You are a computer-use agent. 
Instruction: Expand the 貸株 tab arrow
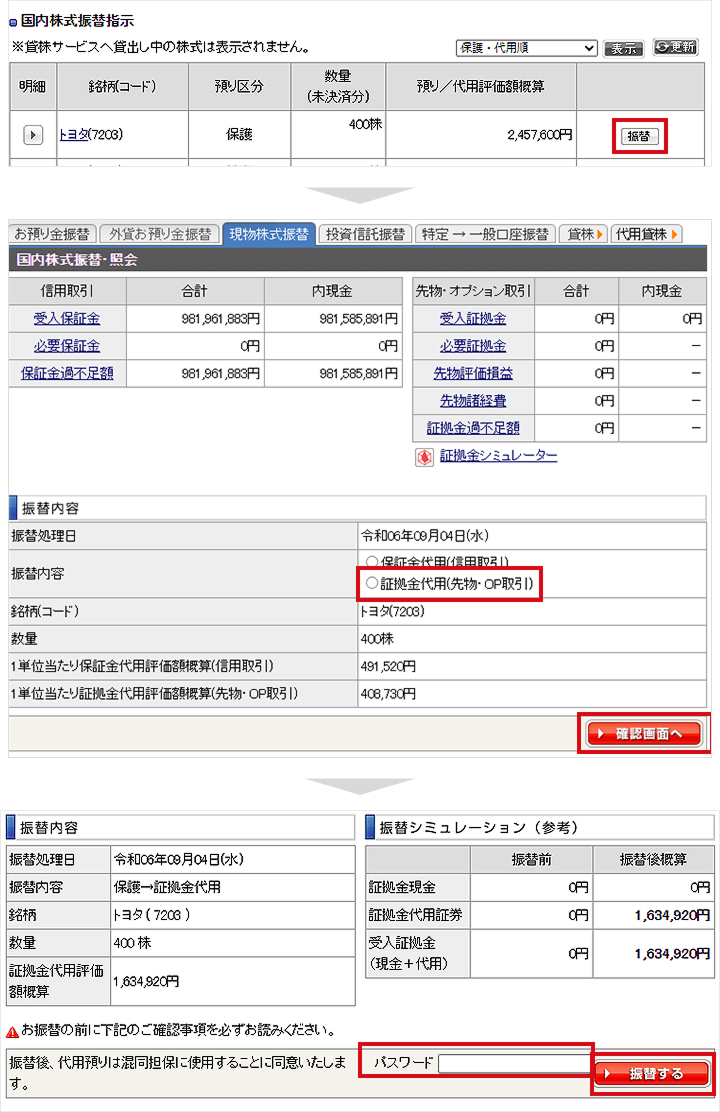point(584,234)
